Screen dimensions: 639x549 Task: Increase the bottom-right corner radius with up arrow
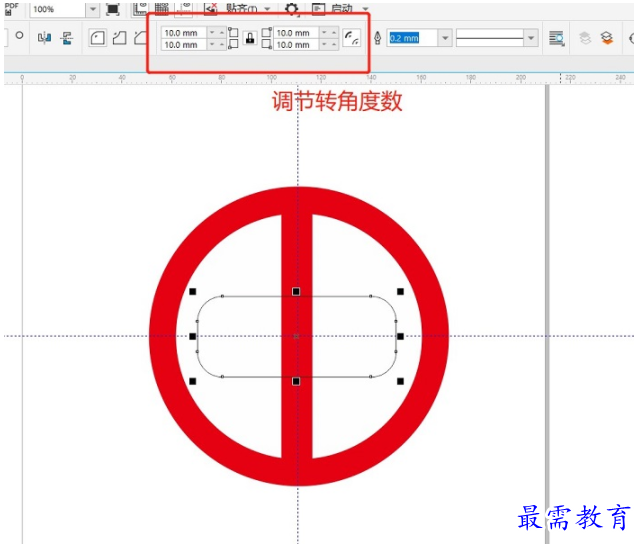point(334,44)
